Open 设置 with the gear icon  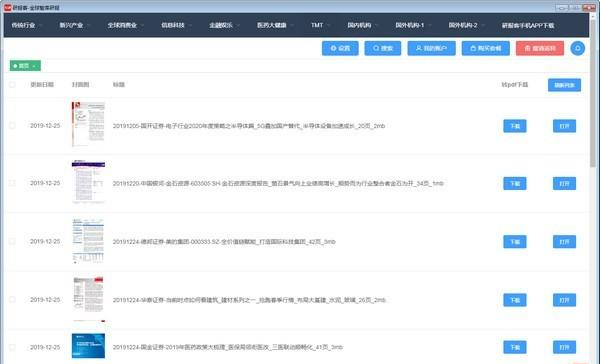tap(340, 48)
